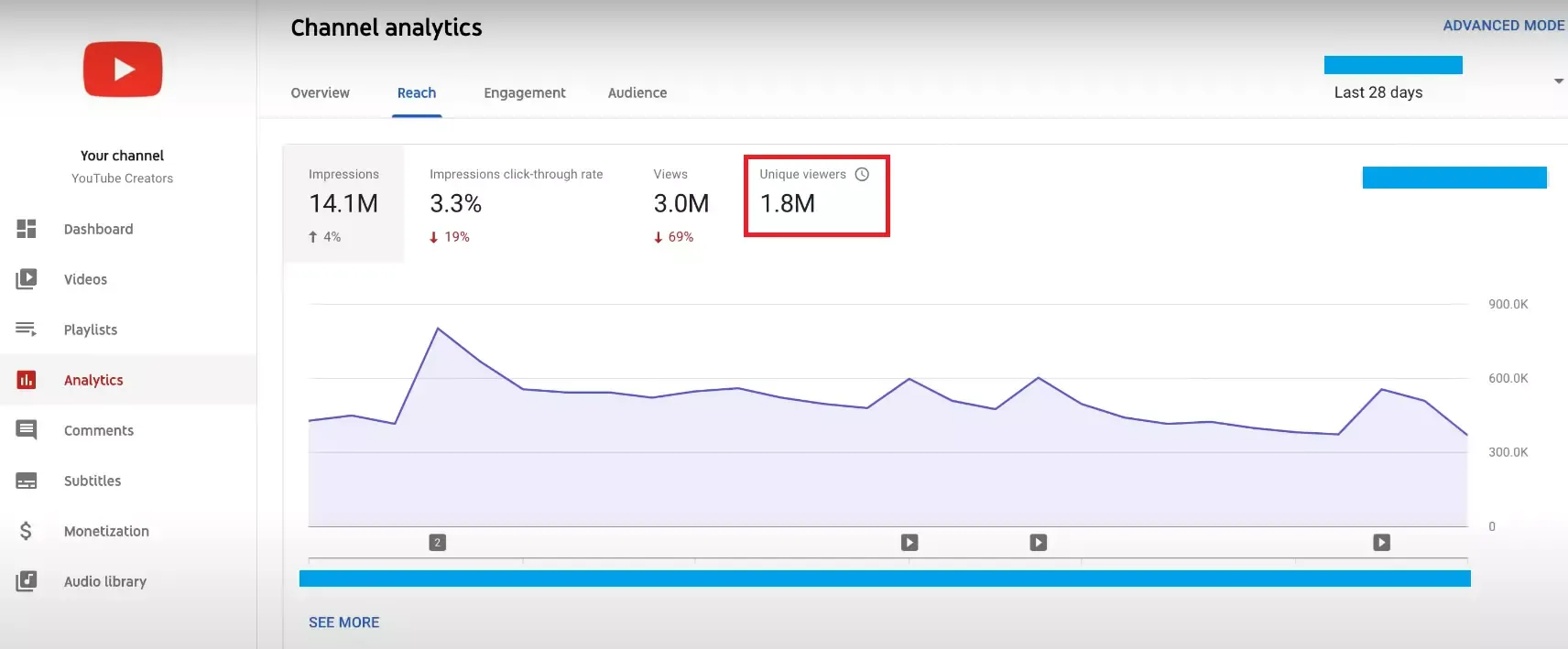Click the Monetization dollar icon

click(27, 531)
